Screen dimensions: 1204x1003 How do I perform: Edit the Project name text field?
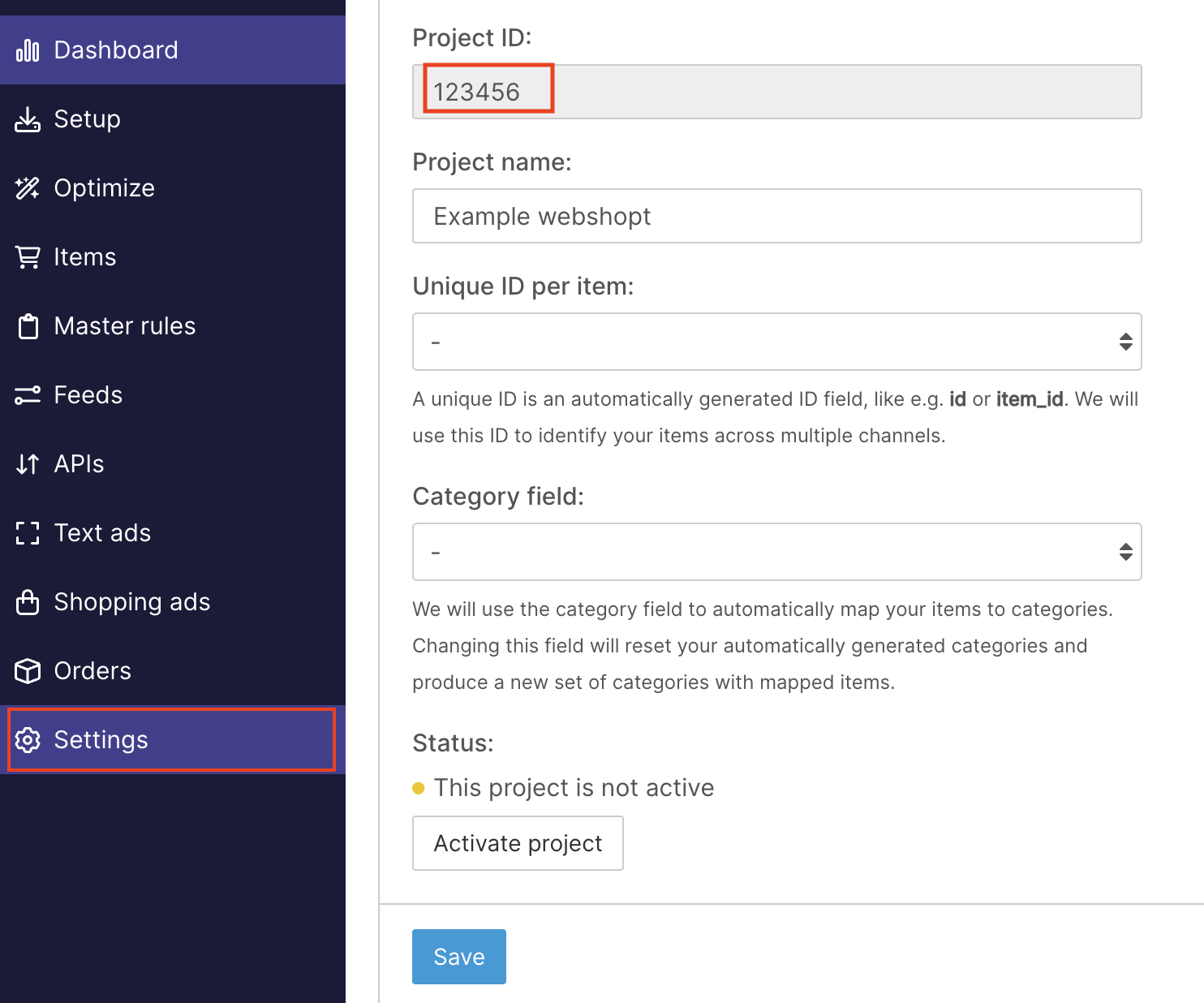click(x=776, y=216)
